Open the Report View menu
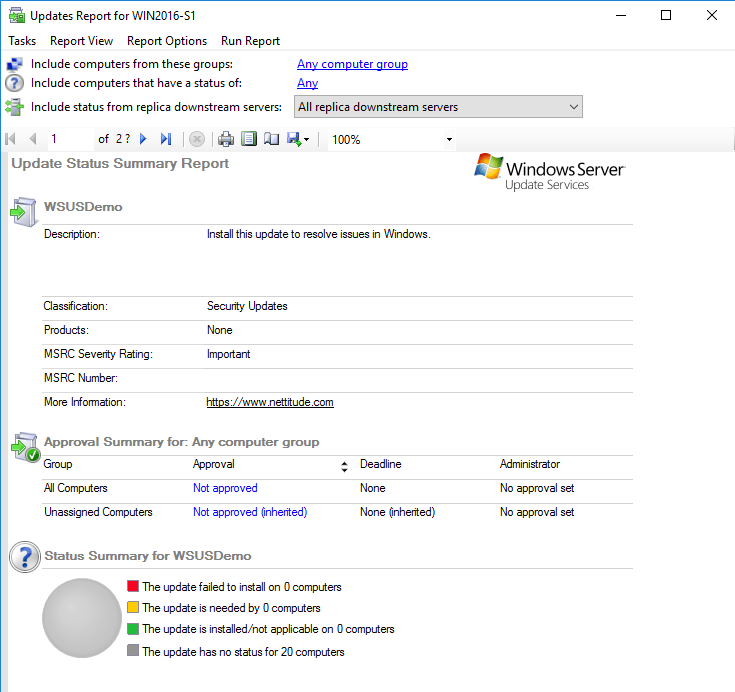The width and height of the screenshot is (735, 692). [82, 41]
